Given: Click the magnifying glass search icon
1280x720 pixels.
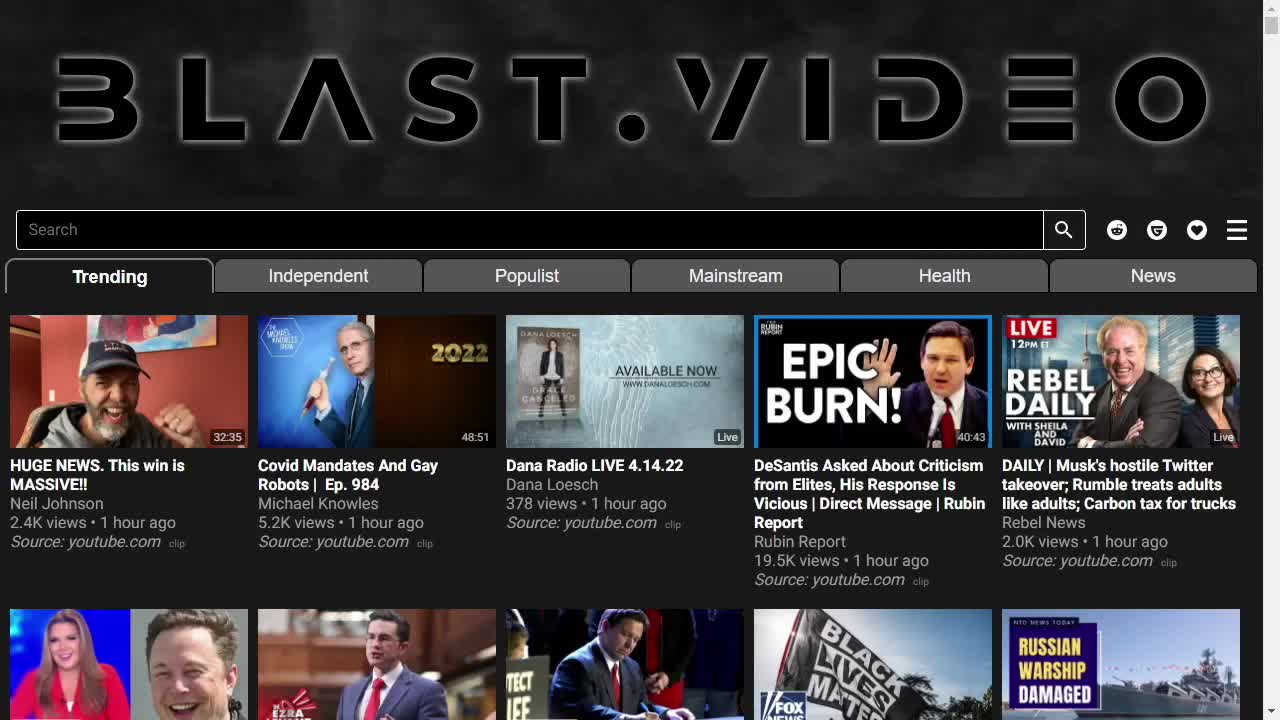Looking at the screenshot, I should tap(1064, 230).
